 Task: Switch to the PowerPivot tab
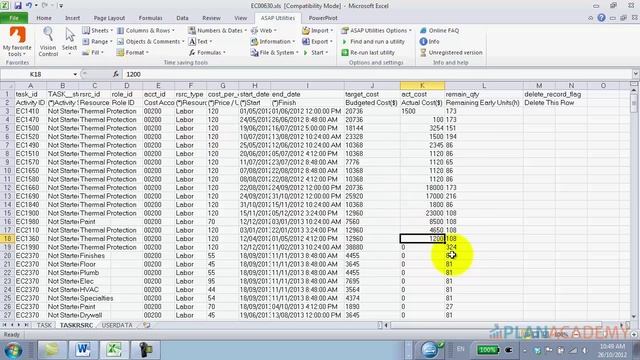click(x=322, y=18)
